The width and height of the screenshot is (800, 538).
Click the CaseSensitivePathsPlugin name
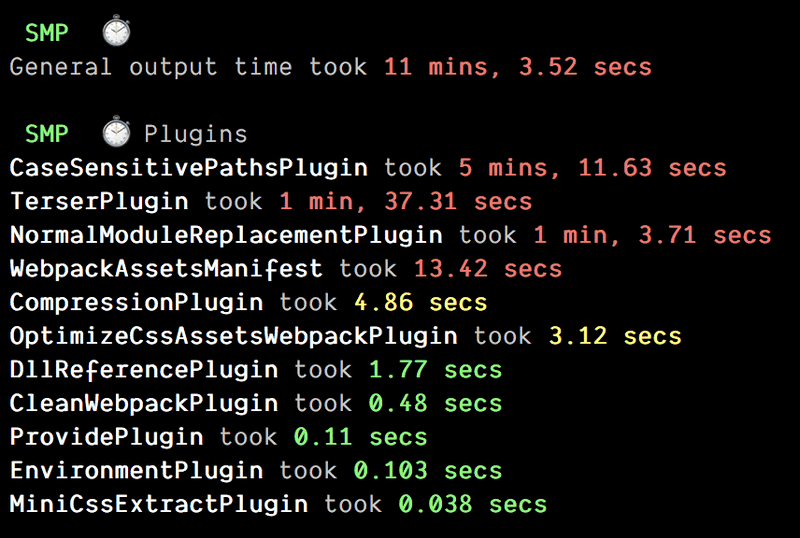click(x=189, y=168)
